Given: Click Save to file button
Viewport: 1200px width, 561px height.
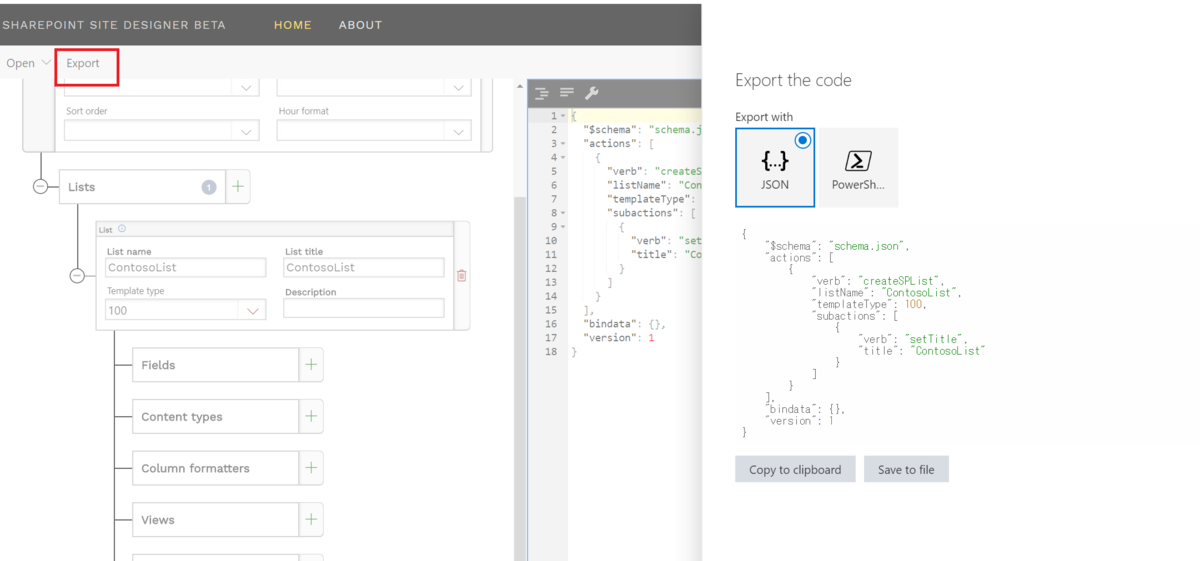Looking at the screenshot, I should tap(906, 469).
